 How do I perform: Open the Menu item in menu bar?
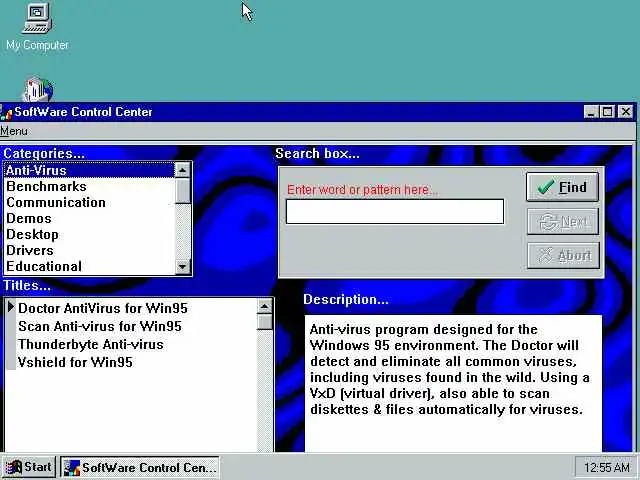14,131
